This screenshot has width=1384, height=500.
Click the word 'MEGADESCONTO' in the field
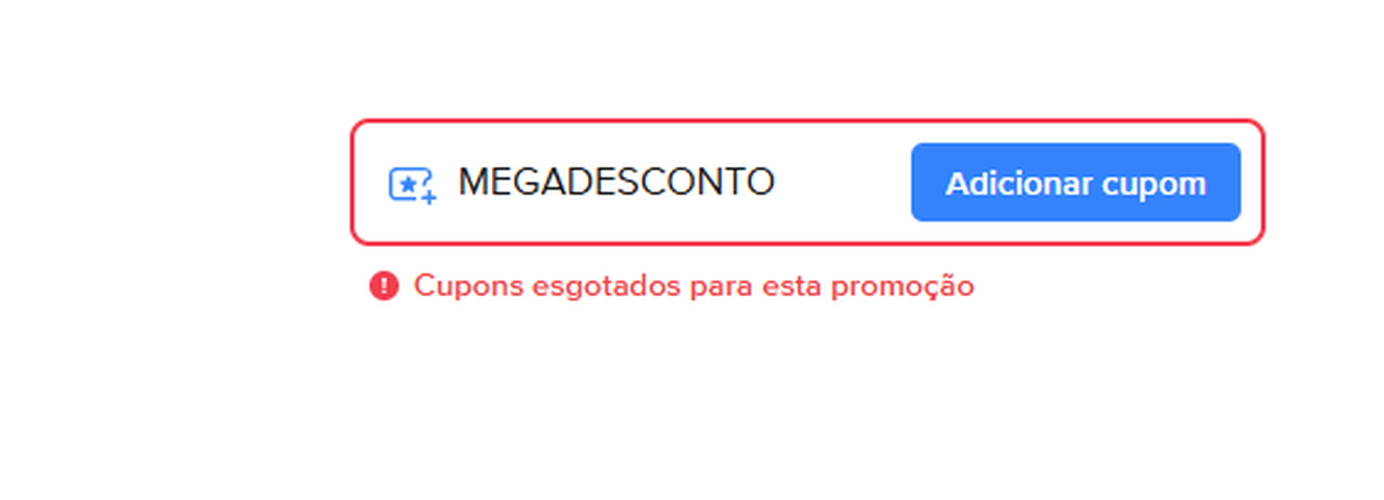(616, 182)
